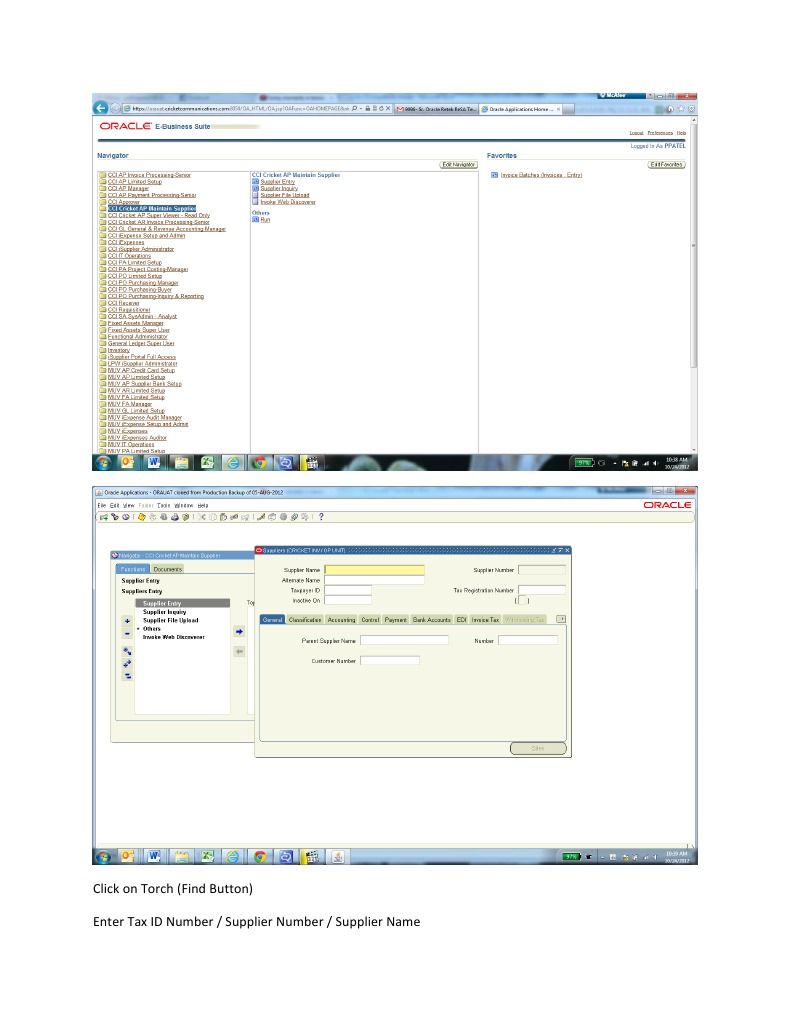Click the browser address bar URL
This screenshot has width=791, height=1023.
point(240,109)
